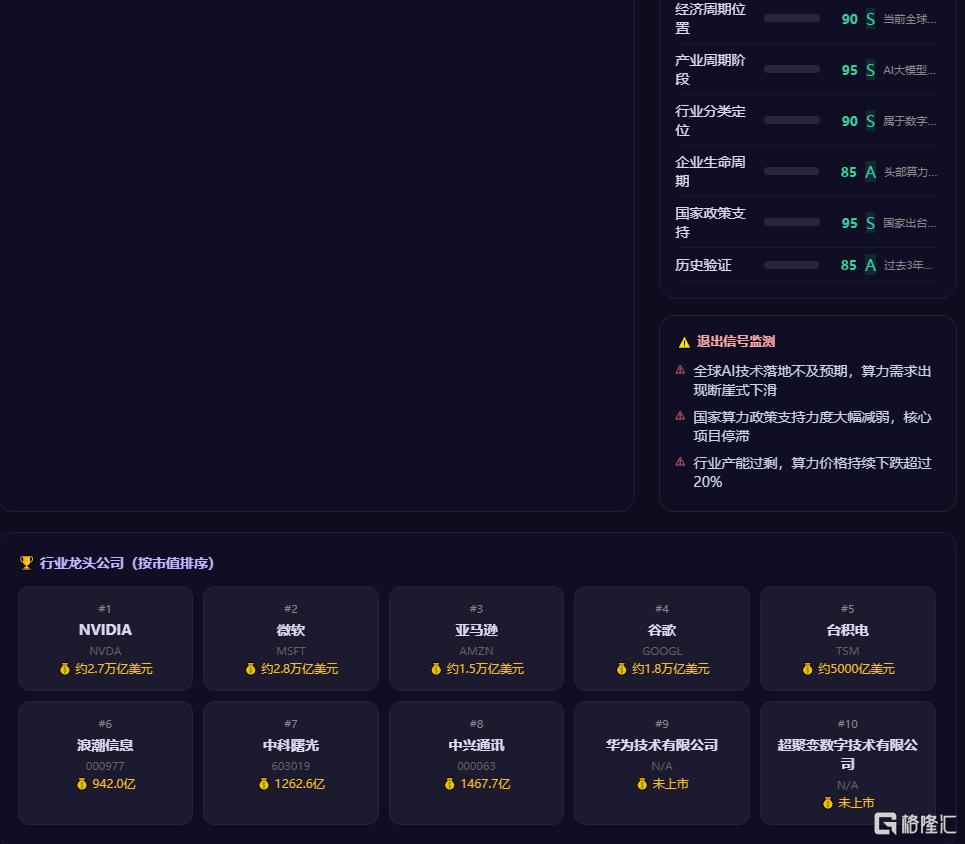Click the yellow warning triangle beside 退出信号监测

point(684,342)
